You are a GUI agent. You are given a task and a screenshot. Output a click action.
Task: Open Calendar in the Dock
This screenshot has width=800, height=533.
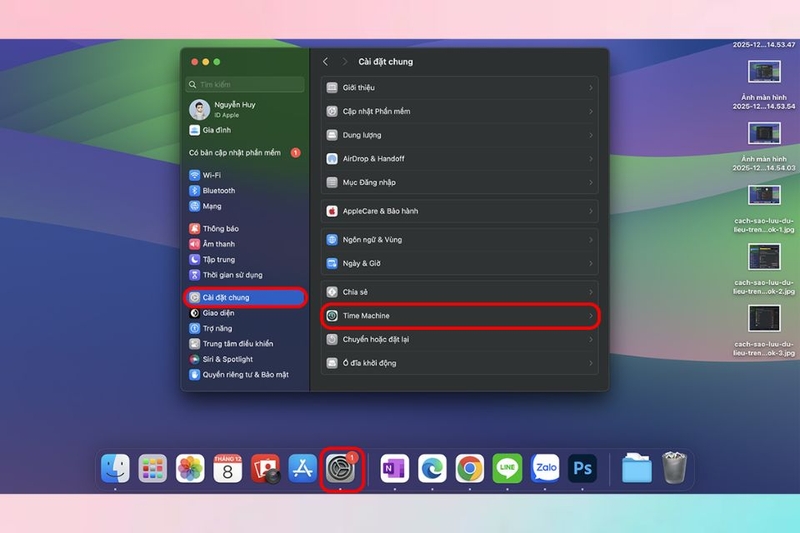coord(228,468)
